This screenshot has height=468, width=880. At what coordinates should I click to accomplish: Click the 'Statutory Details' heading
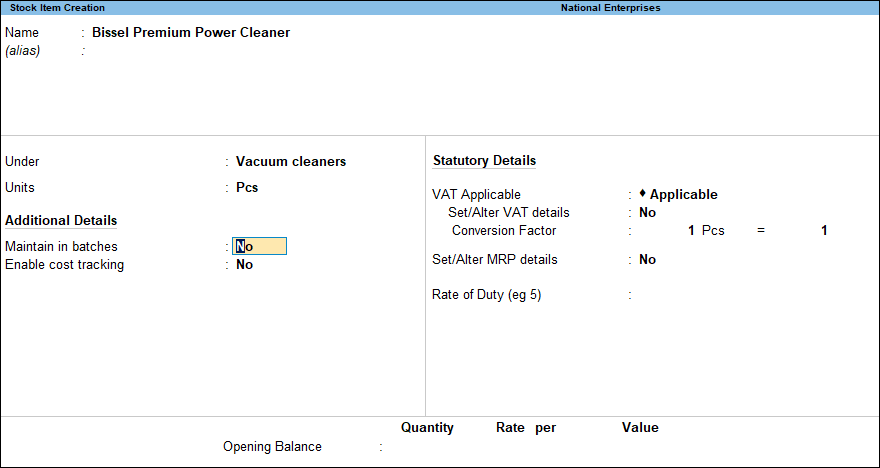[484, 160]
